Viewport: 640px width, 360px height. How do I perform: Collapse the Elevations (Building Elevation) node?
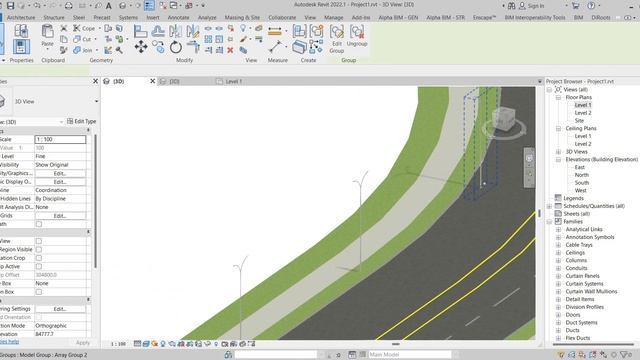pyautogui.click(x=558, y=159)
